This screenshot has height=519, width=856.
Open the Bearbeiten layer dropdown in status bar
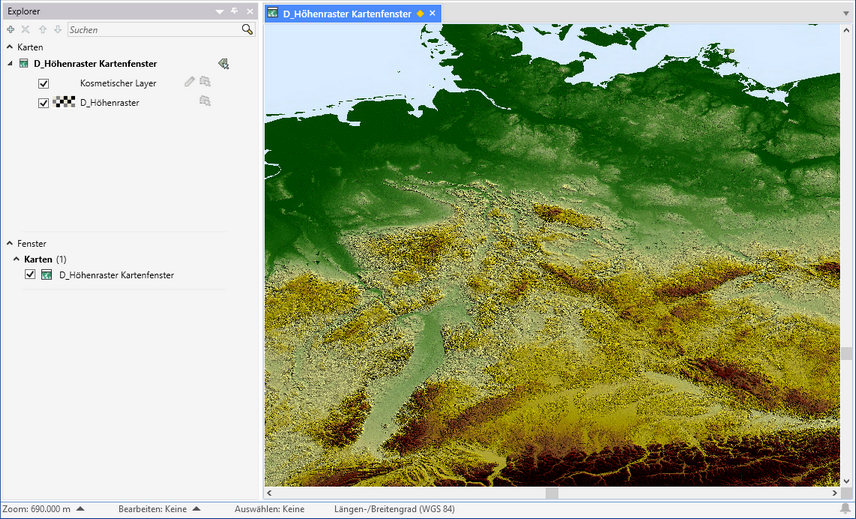tap(196, 509)
